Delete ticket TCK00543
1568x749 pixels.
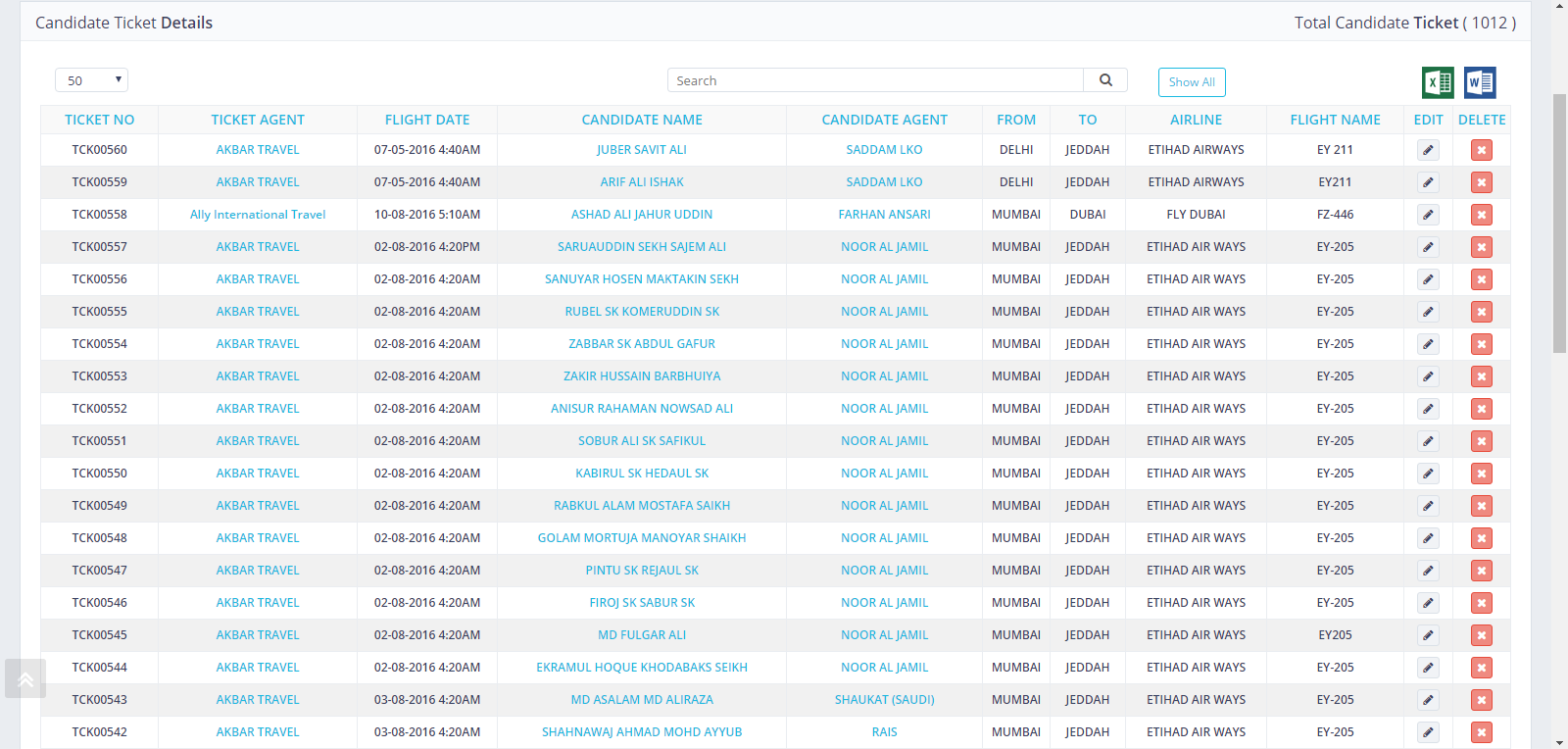(x=1482, y=700)
